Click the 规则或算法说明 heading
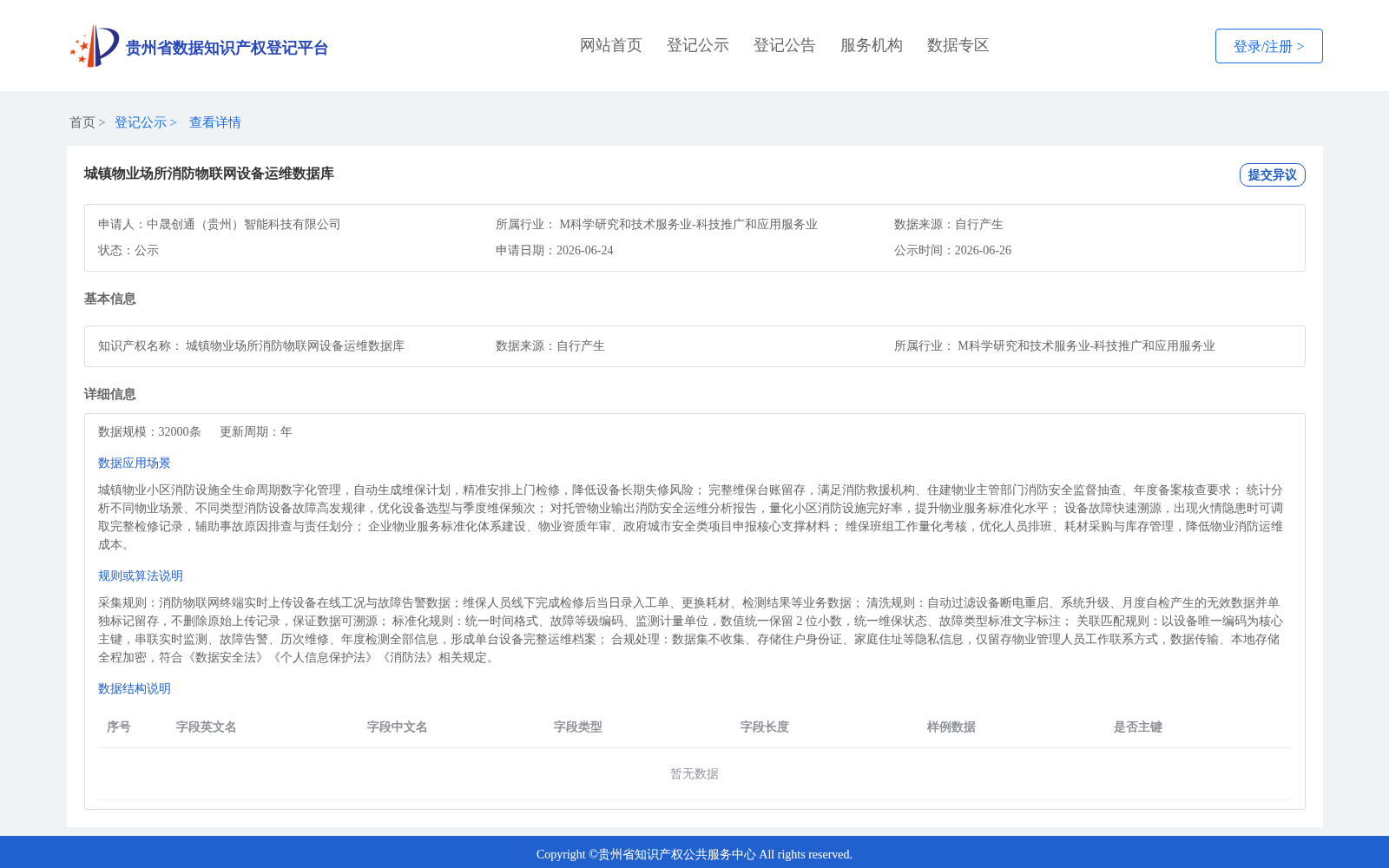The height and width of the screenshot is (868, 1389). (141, 575)
